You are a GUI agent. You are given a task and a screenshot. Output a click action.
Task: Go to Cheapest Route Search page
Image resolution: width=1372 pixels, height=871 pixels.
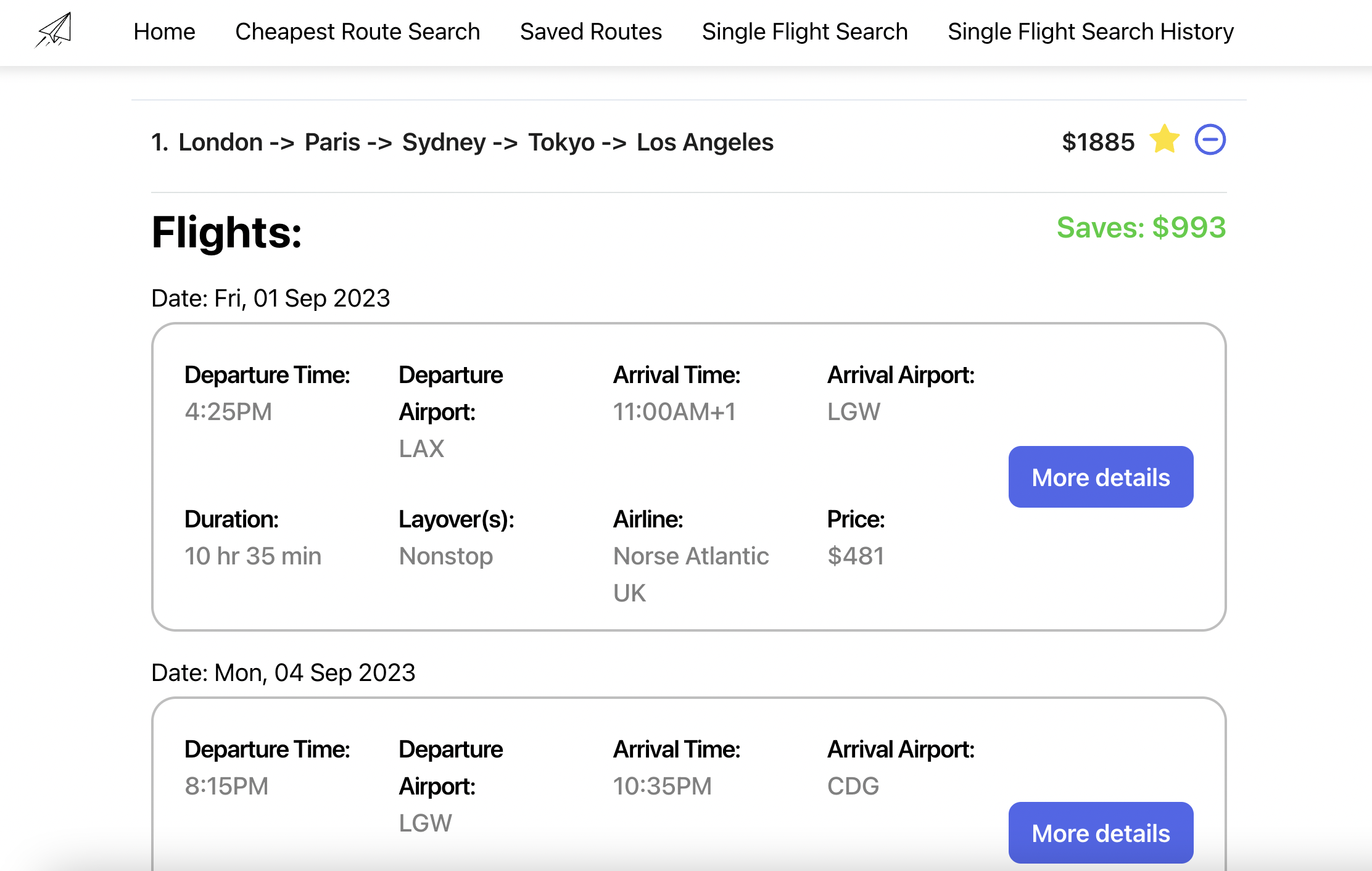click(x=357, y=31)
